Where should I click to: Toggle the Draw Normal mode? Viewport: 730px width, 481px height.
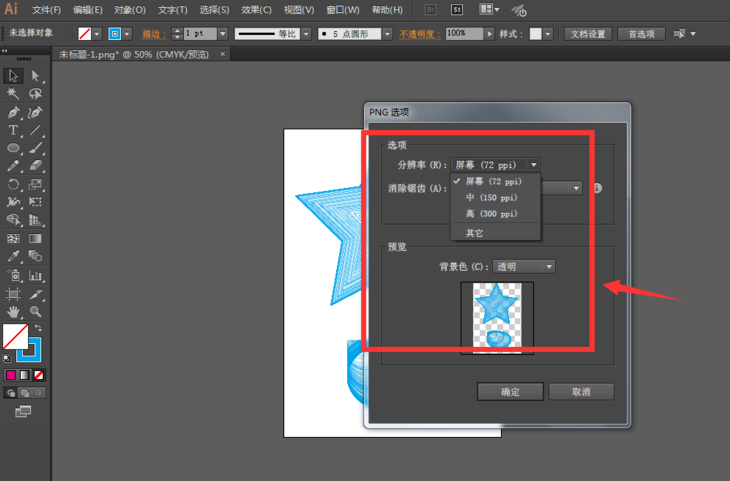11,393
